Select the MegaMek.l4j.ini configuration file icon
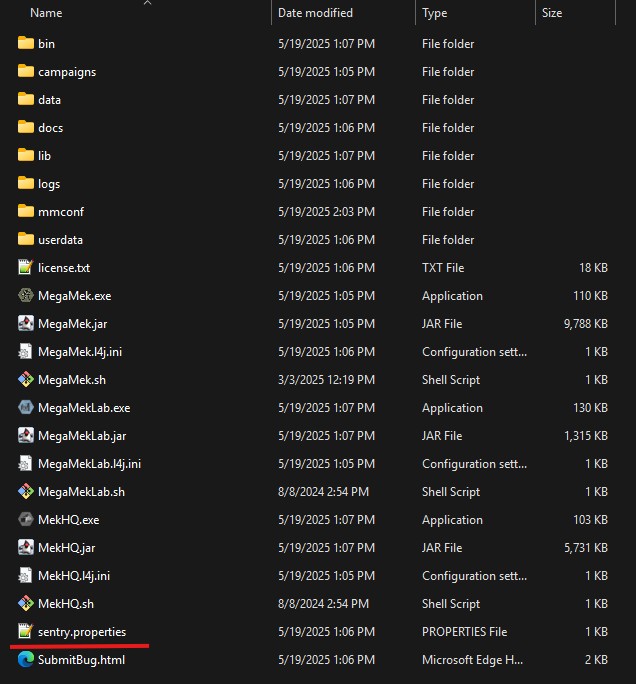This screenshot has width=636, height=684. tap(26, 352)
